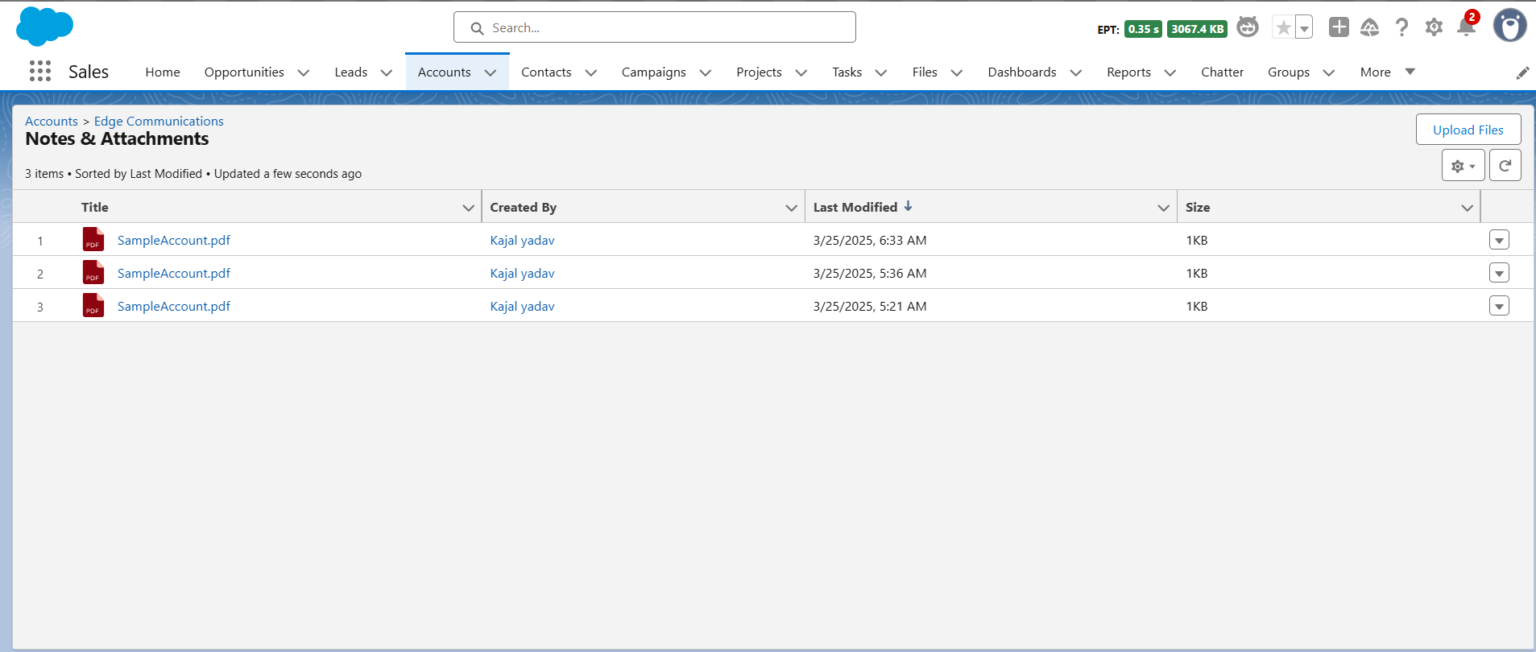Open the App Launcher grid icon
Viewport: 1536px width, 652px height.
[x=40, y=71]
